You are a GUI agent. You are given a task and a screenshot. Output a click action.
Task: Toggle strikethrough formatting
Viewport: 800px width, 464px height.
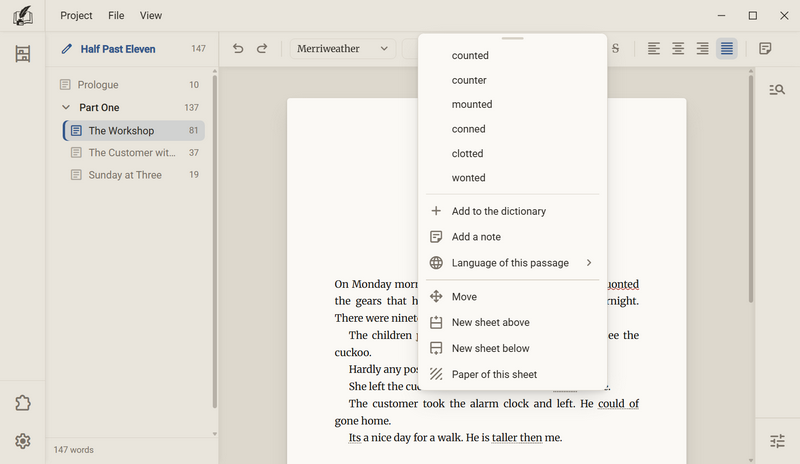click(615, 48)
